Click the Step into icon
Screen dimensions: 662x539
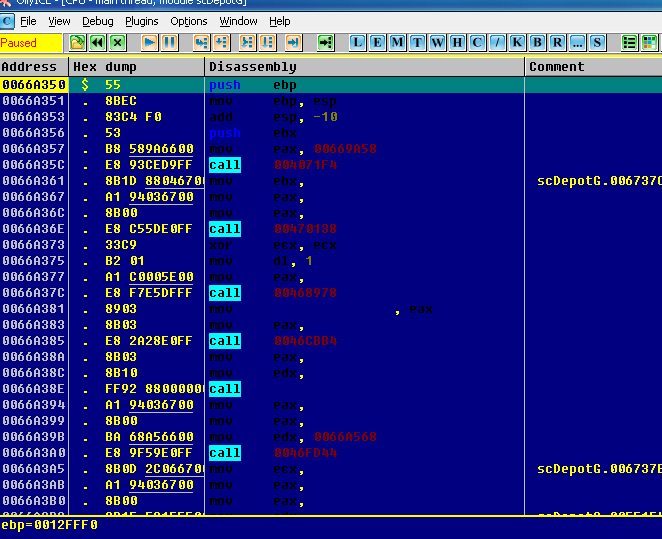click(201, 43)
